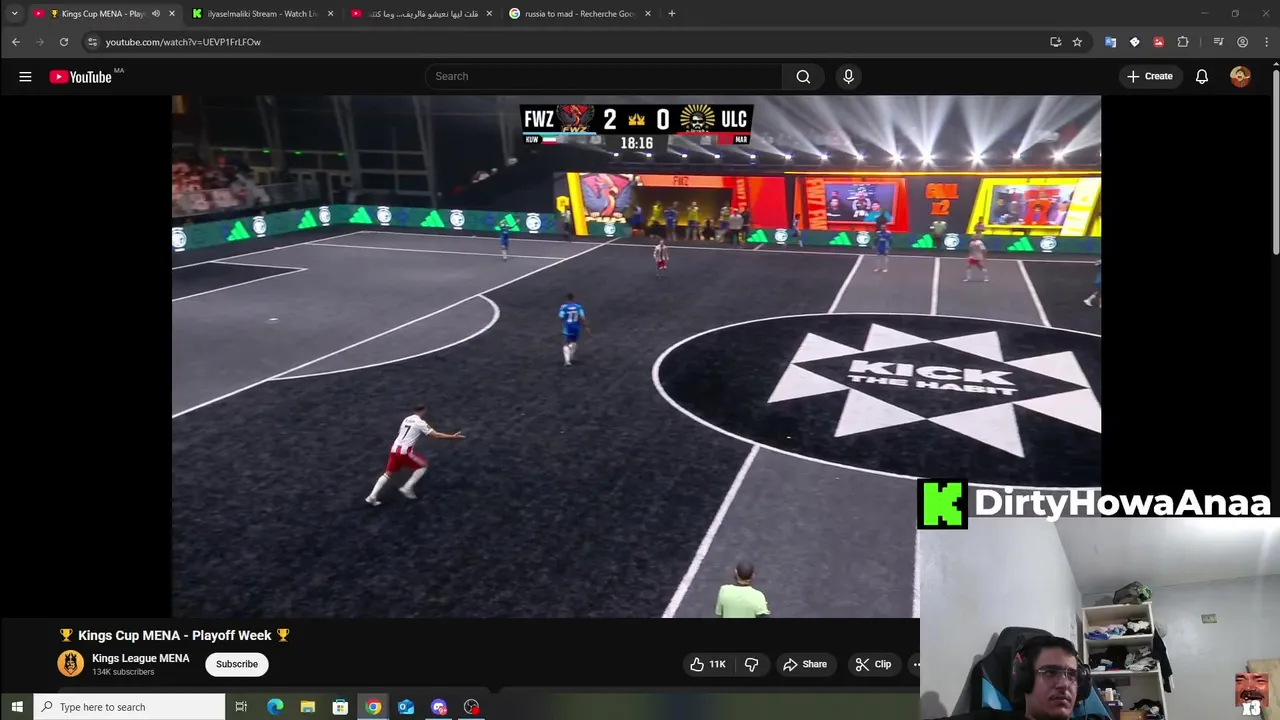Click the taskbar Type here to search box
The image size is (1280, 720).
(x=129, y=707)
